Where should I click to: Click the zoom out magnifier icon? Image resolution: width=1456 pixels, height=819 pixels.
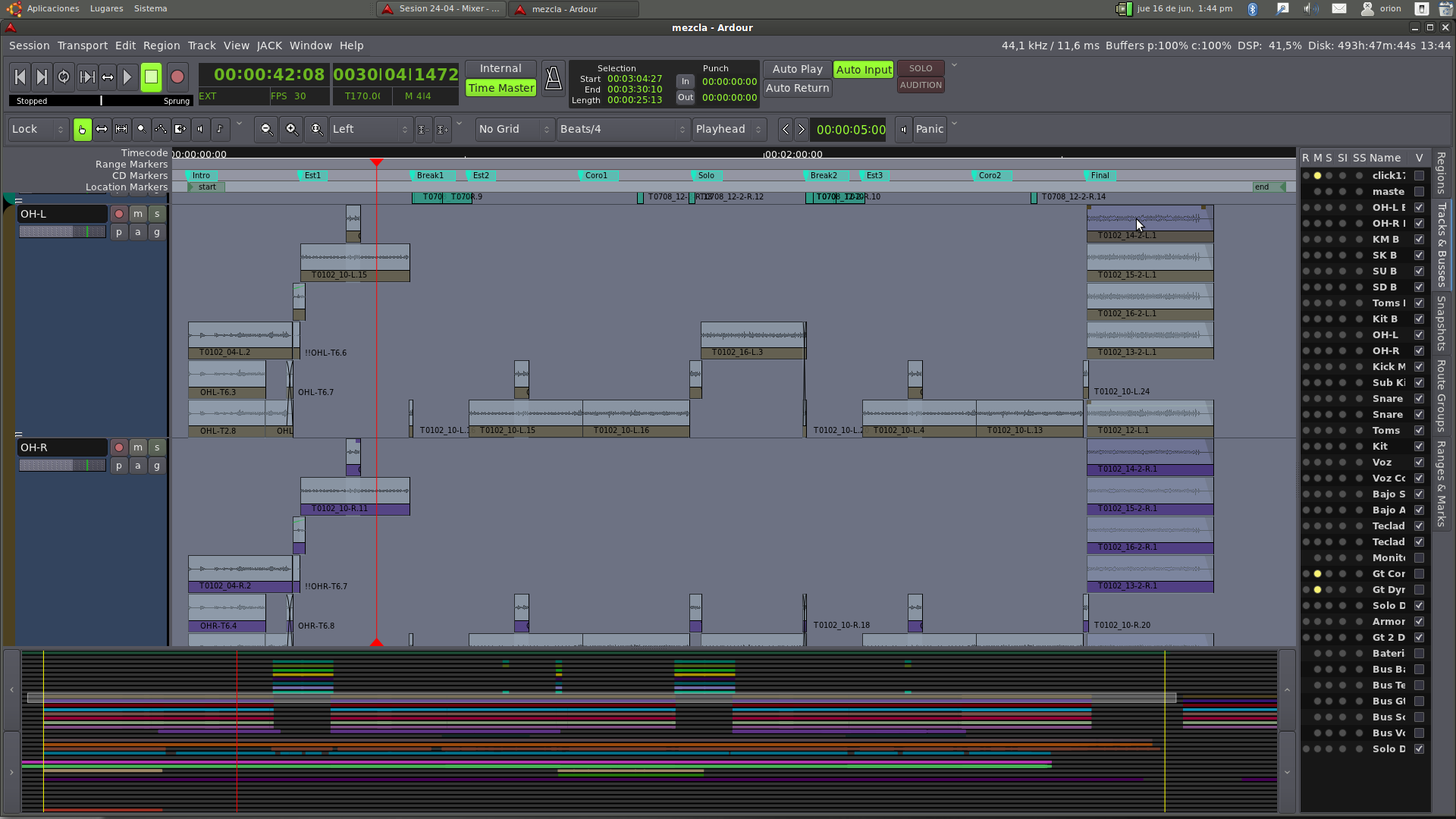[x=266, y=129]
